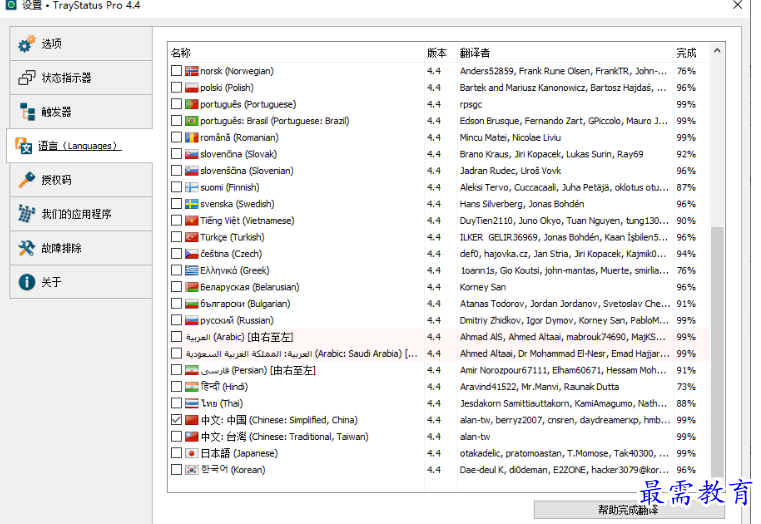Open the 触发器 tab

click(81, 112)
